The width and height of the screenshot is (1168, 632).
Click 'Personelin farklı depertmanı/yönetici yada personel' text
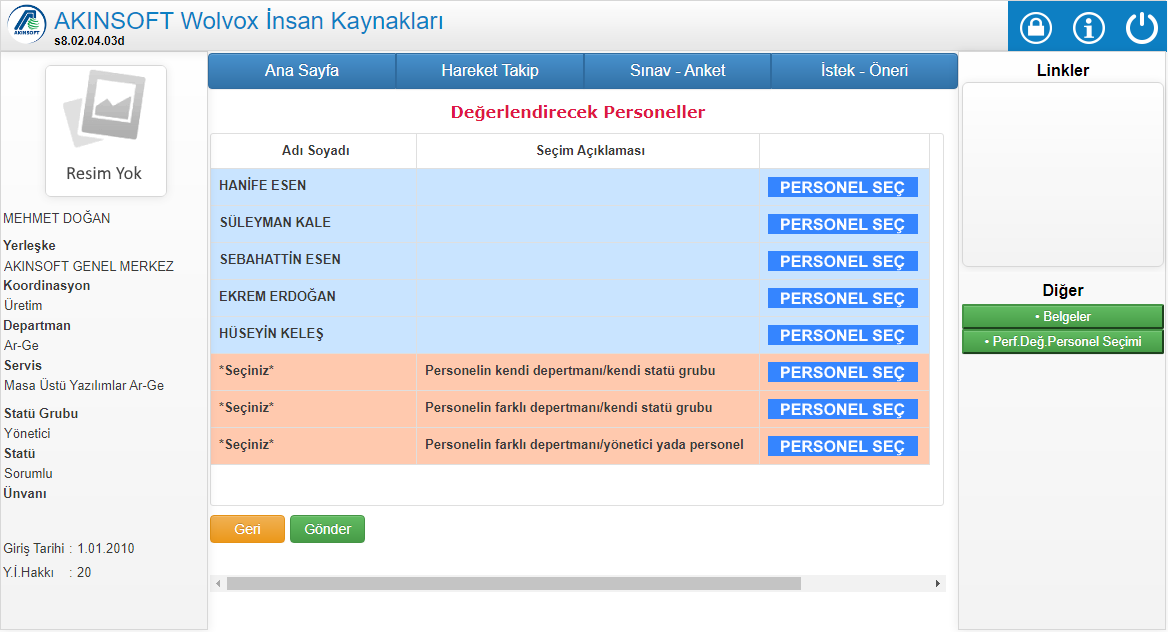pyautogui.click(x=584, y=445)
